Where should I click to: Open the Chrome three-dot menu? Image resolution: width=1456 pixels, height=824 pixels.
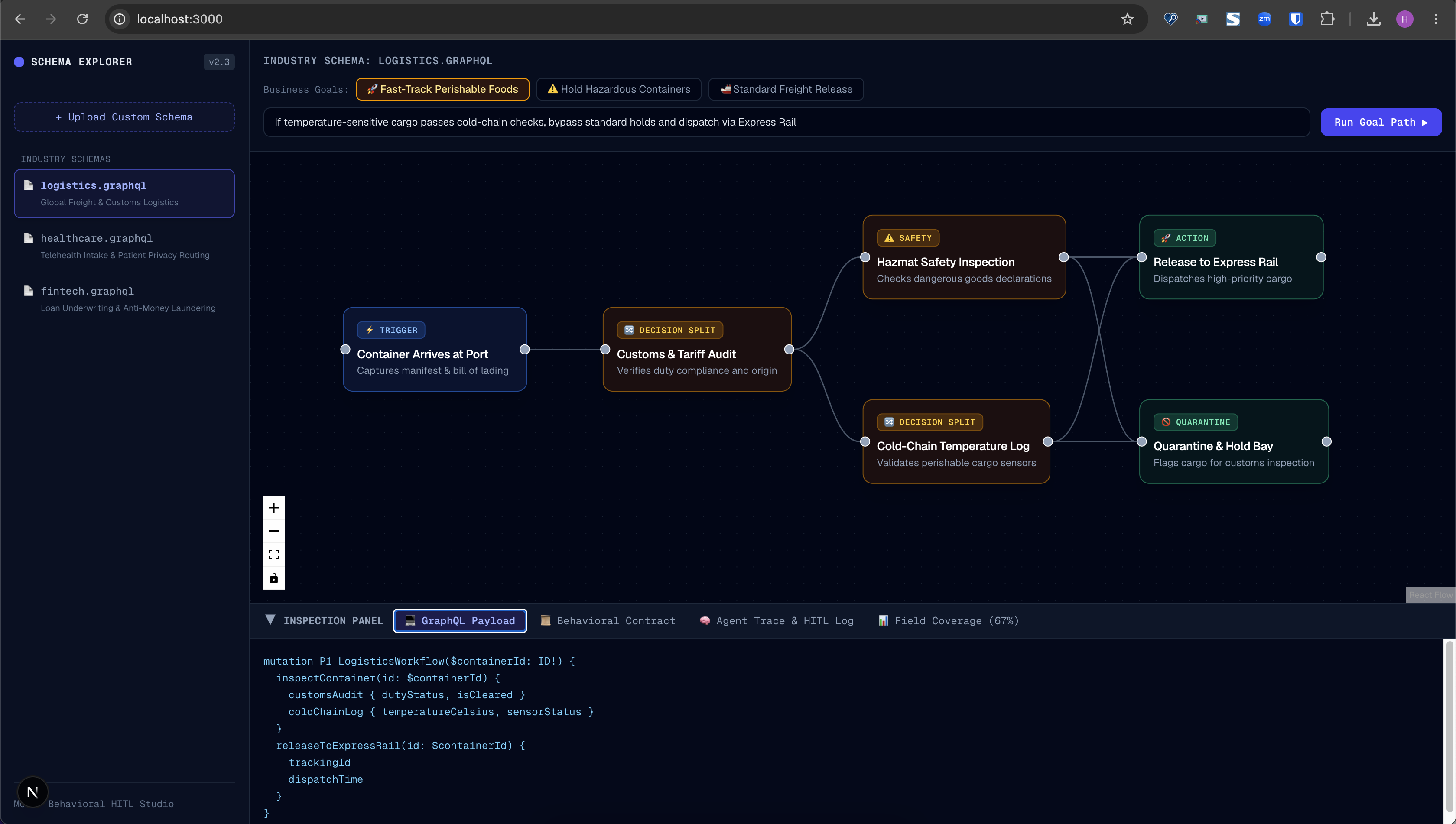[1436, 19]
